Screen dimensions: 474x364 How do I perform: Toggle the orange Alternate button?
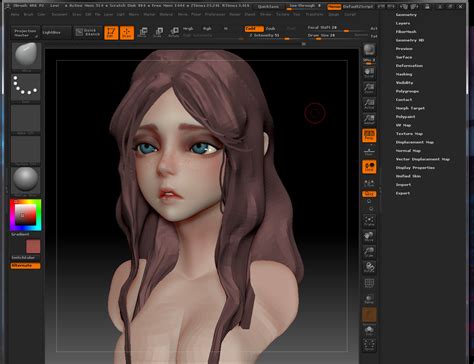(x=26, y=266)
